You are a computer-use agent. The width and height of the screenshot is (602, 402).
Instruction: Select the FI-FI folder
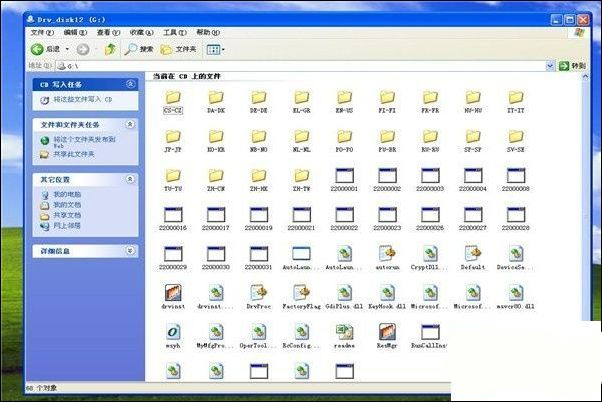[x=387, y=102]
